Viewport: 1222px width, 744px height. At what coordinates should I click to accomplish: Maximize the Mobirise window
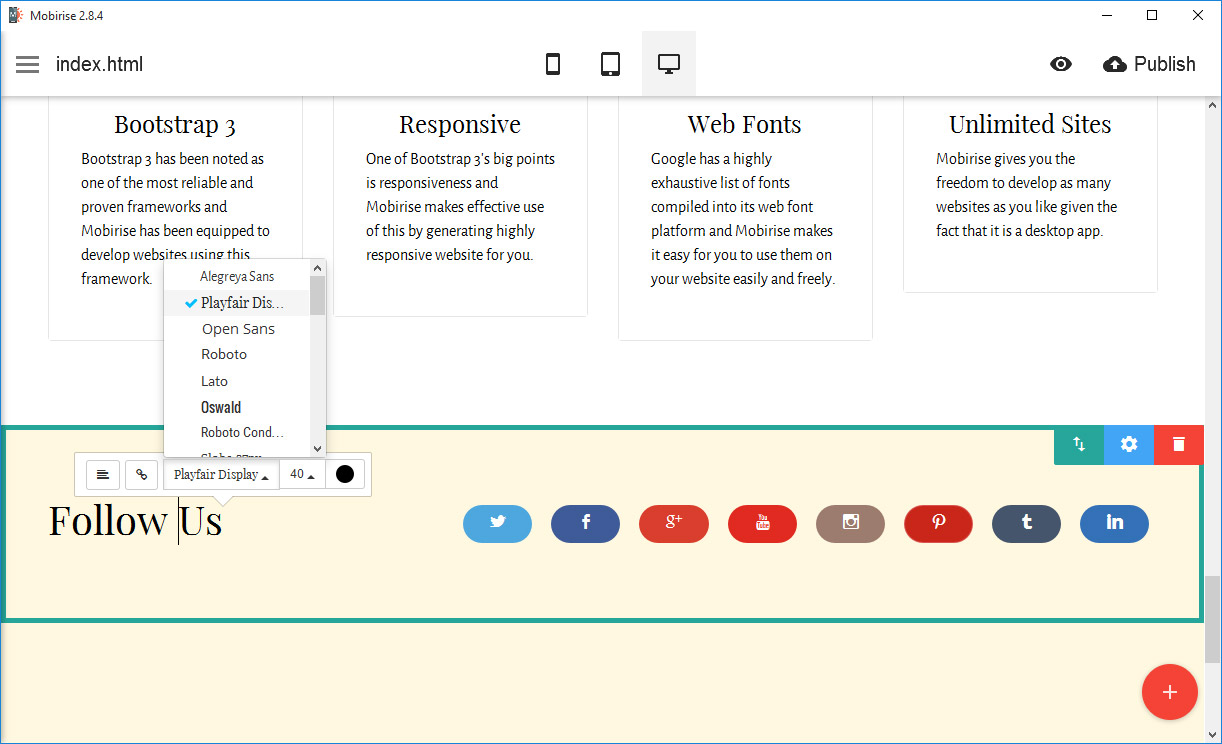(1152, 15)
